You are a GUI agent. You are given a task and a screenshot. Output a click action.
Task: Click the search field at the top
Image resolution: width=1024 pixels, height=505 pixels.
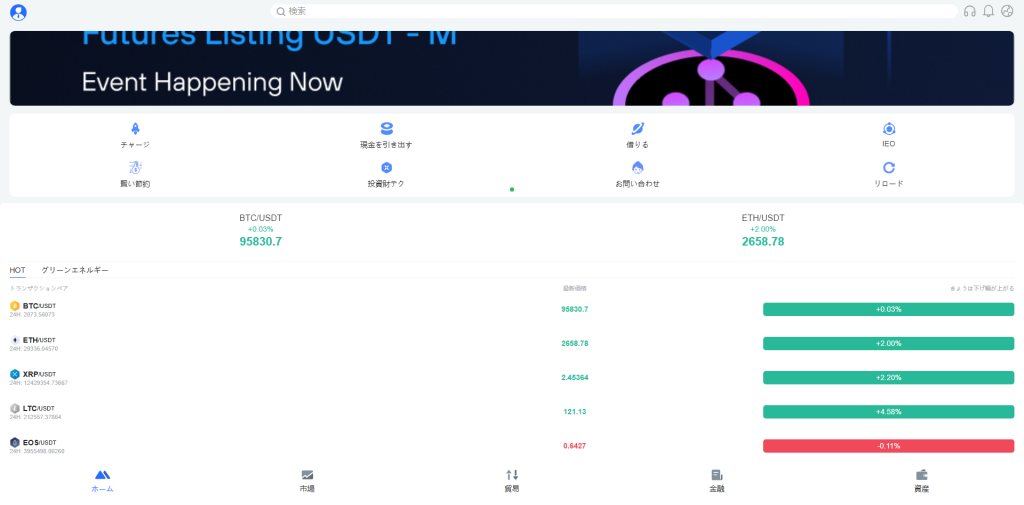click(x=614, y=11)
